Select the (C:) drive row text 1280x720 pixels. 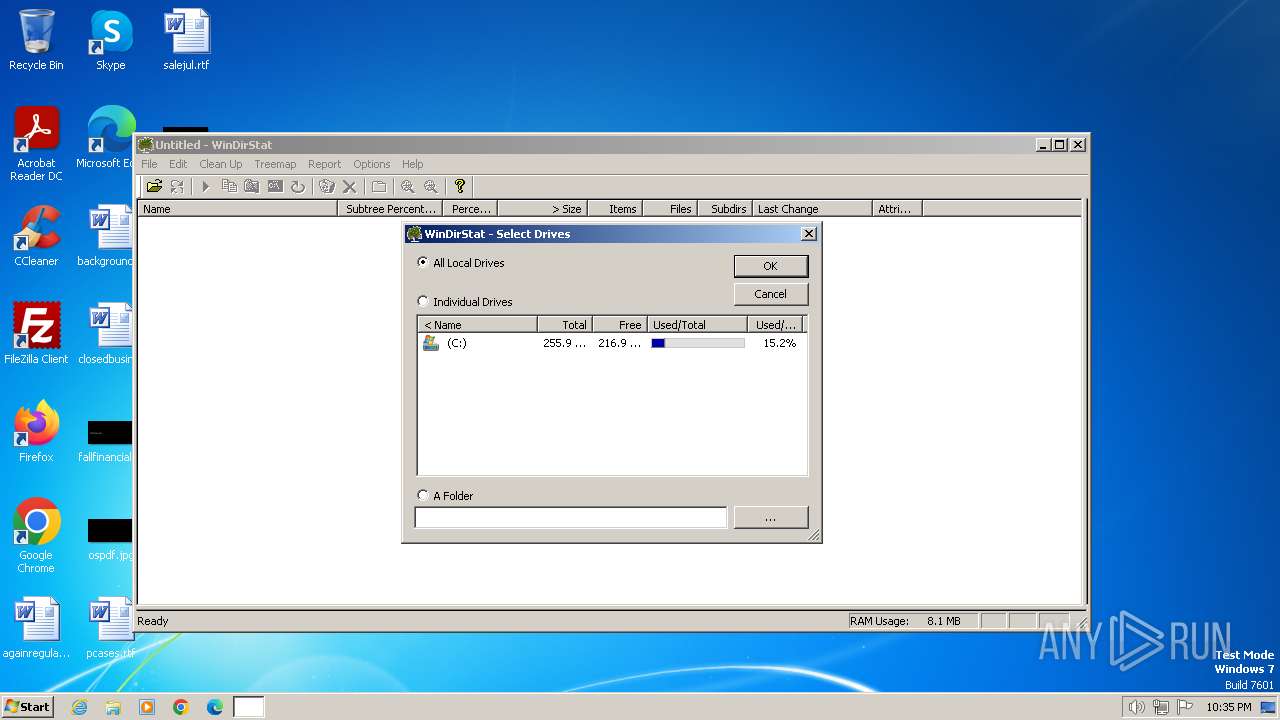coord(456,343)
